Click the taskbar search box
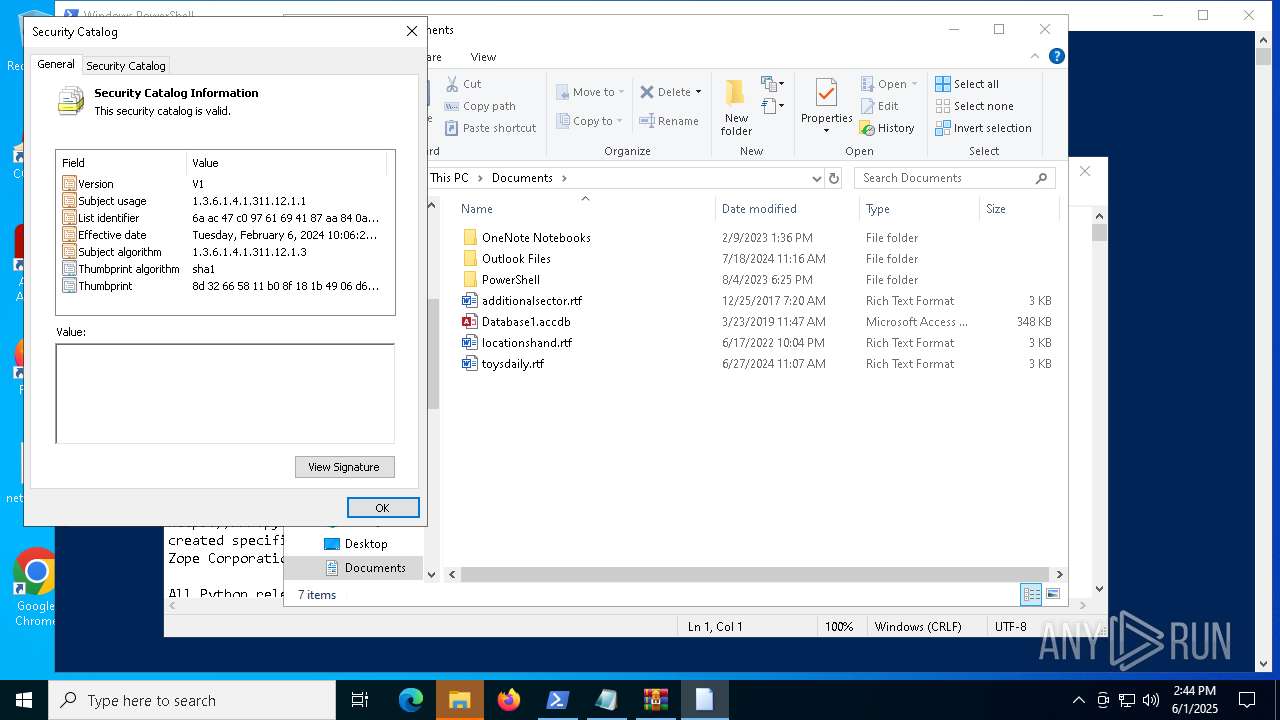1280x720 pixels. (192, 700)
